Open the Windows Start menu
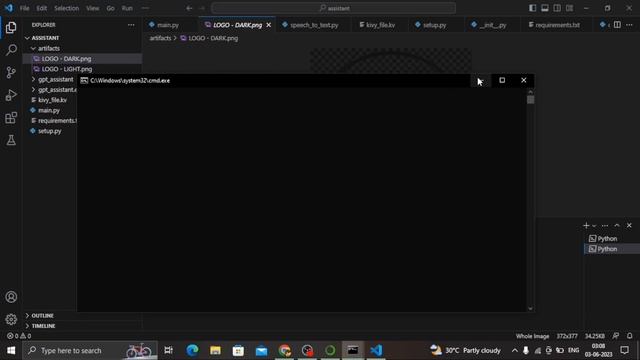Screen dimensions: 640x360 [11, 350]
